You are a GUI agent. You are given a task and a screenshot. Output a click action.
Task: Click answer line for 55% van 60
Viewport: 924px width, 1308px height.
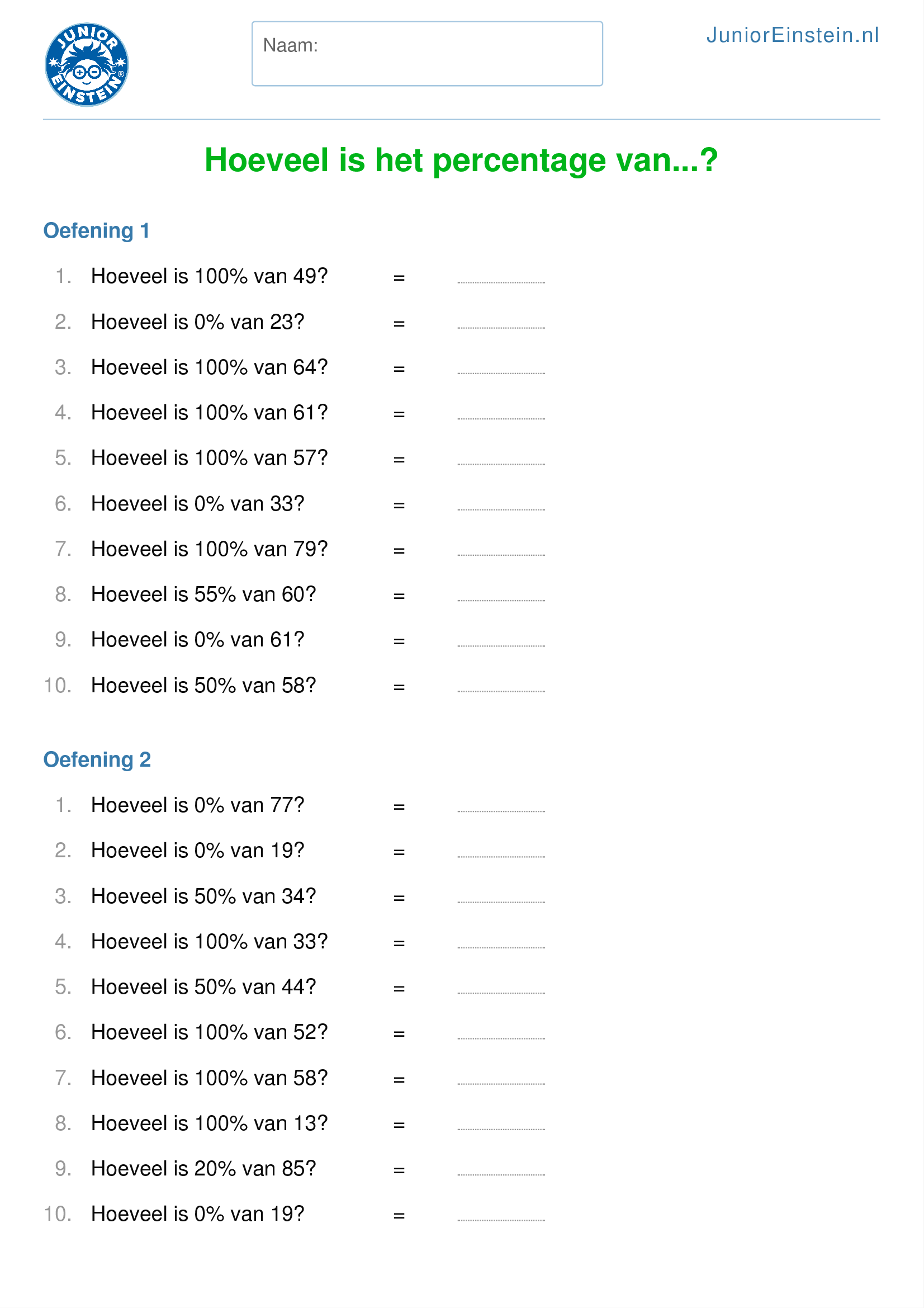(x=501, y=600)
